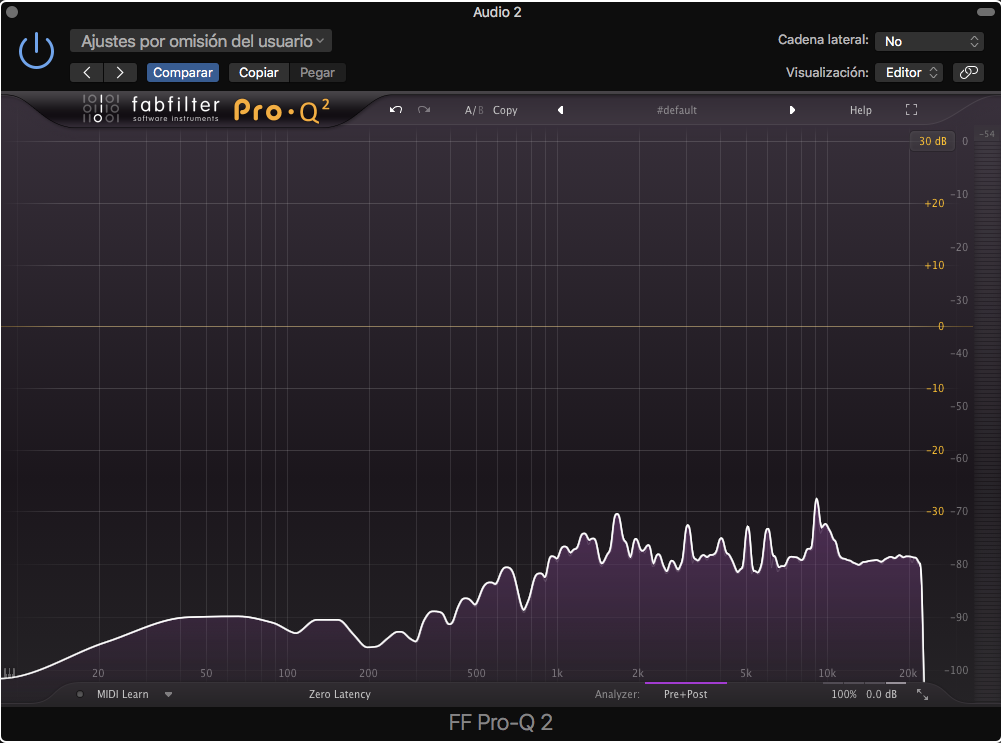Go to the previous preset with left arrow

tap(87, 73)
